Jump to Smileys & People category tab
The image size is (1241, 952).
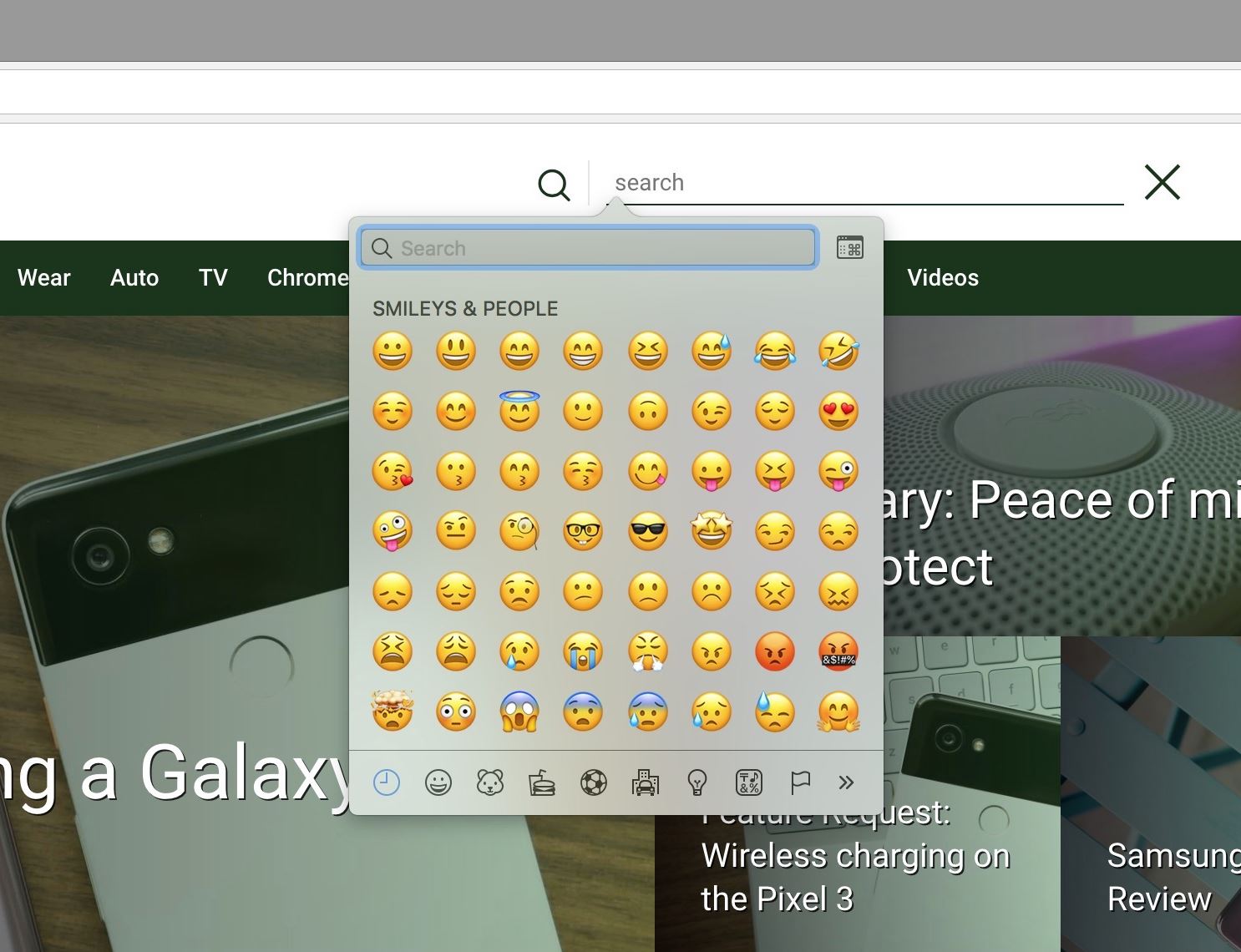click(438, 782)
